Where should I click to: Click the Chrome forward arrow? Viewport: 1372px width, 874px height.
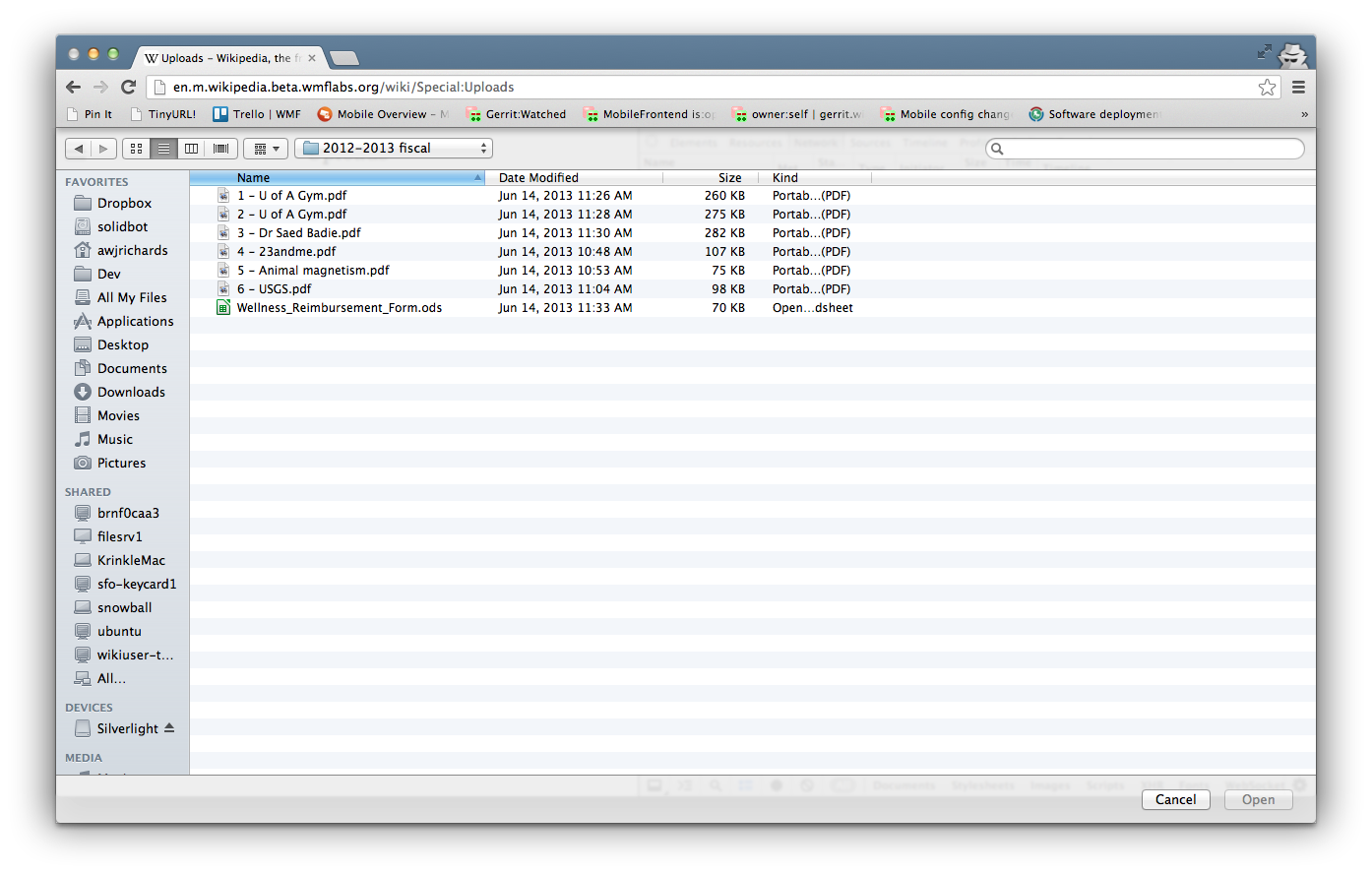pos(100,87)
